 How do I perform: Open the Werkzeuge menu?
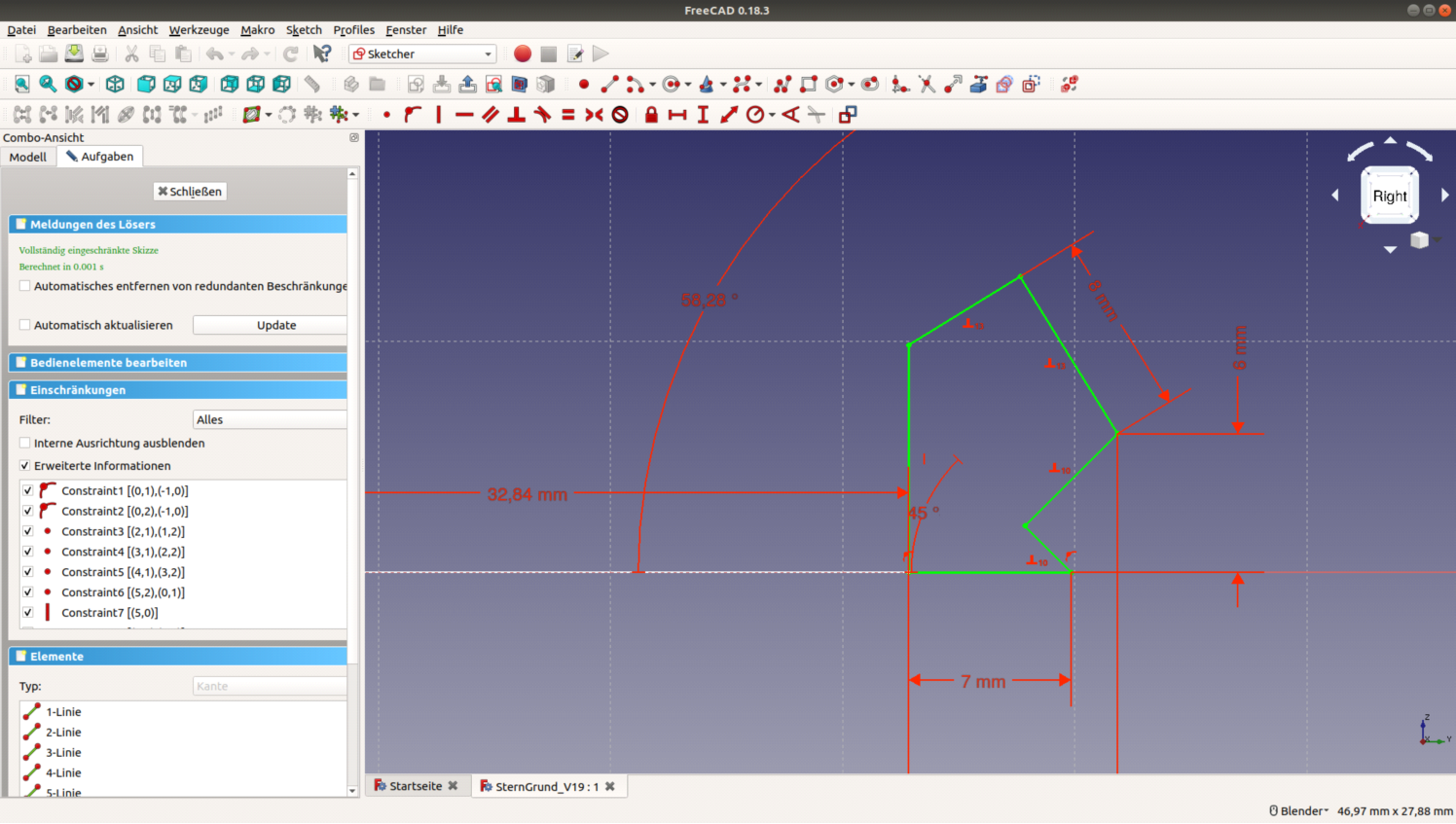[x=199, y=30]
